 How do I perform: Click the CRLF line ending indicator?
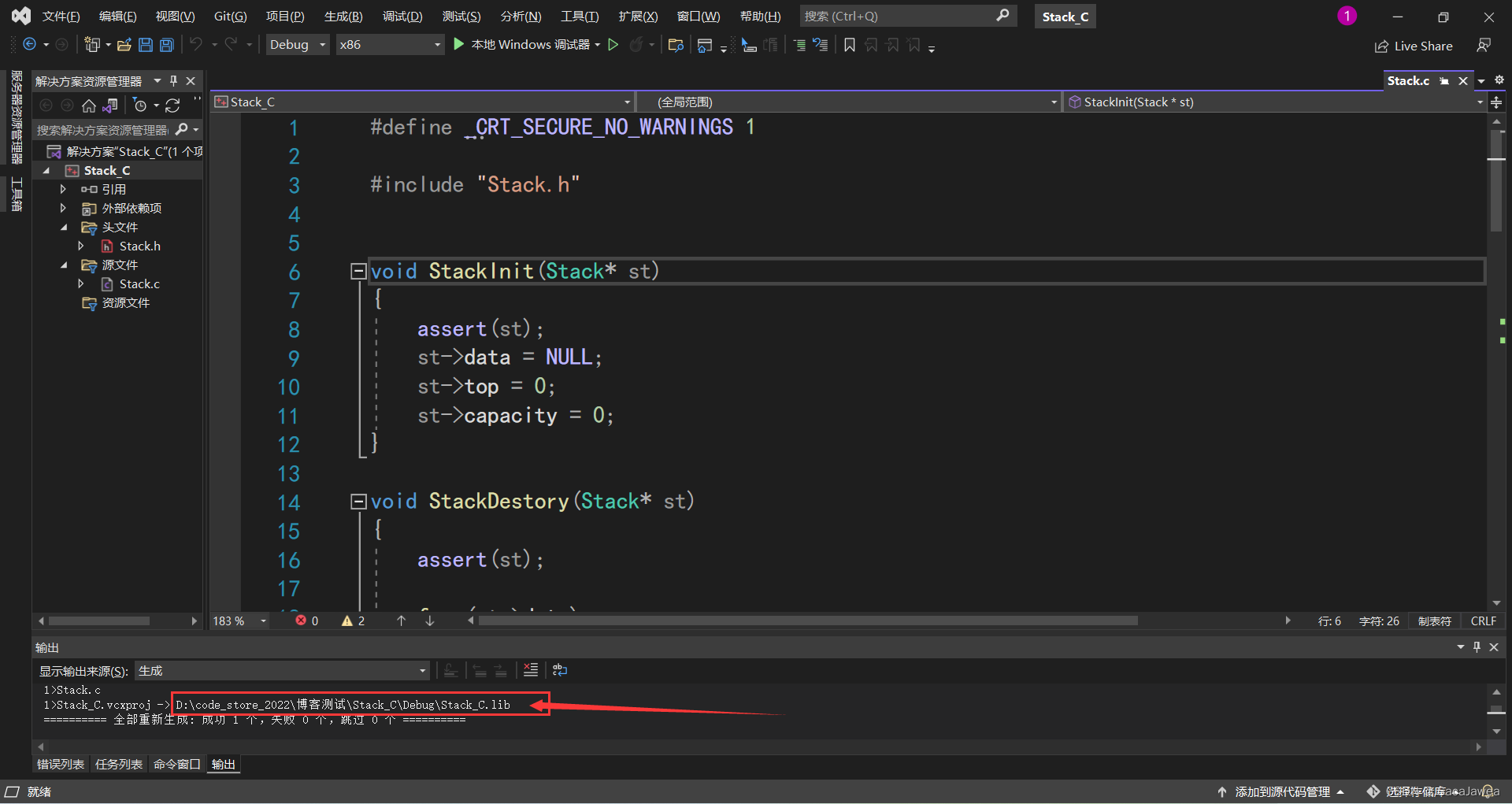click(x=1484, y=621)
